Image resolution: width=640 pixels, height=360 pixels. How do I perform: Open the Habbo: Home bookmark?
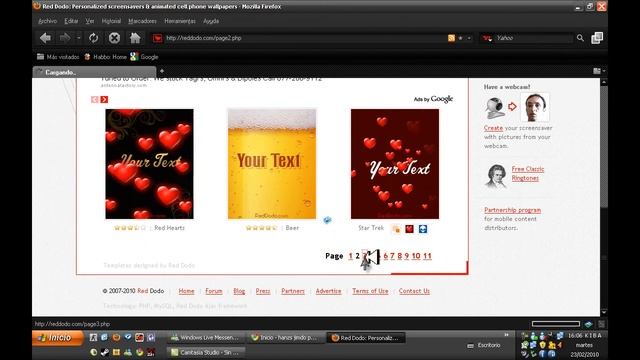click(106, 57)
